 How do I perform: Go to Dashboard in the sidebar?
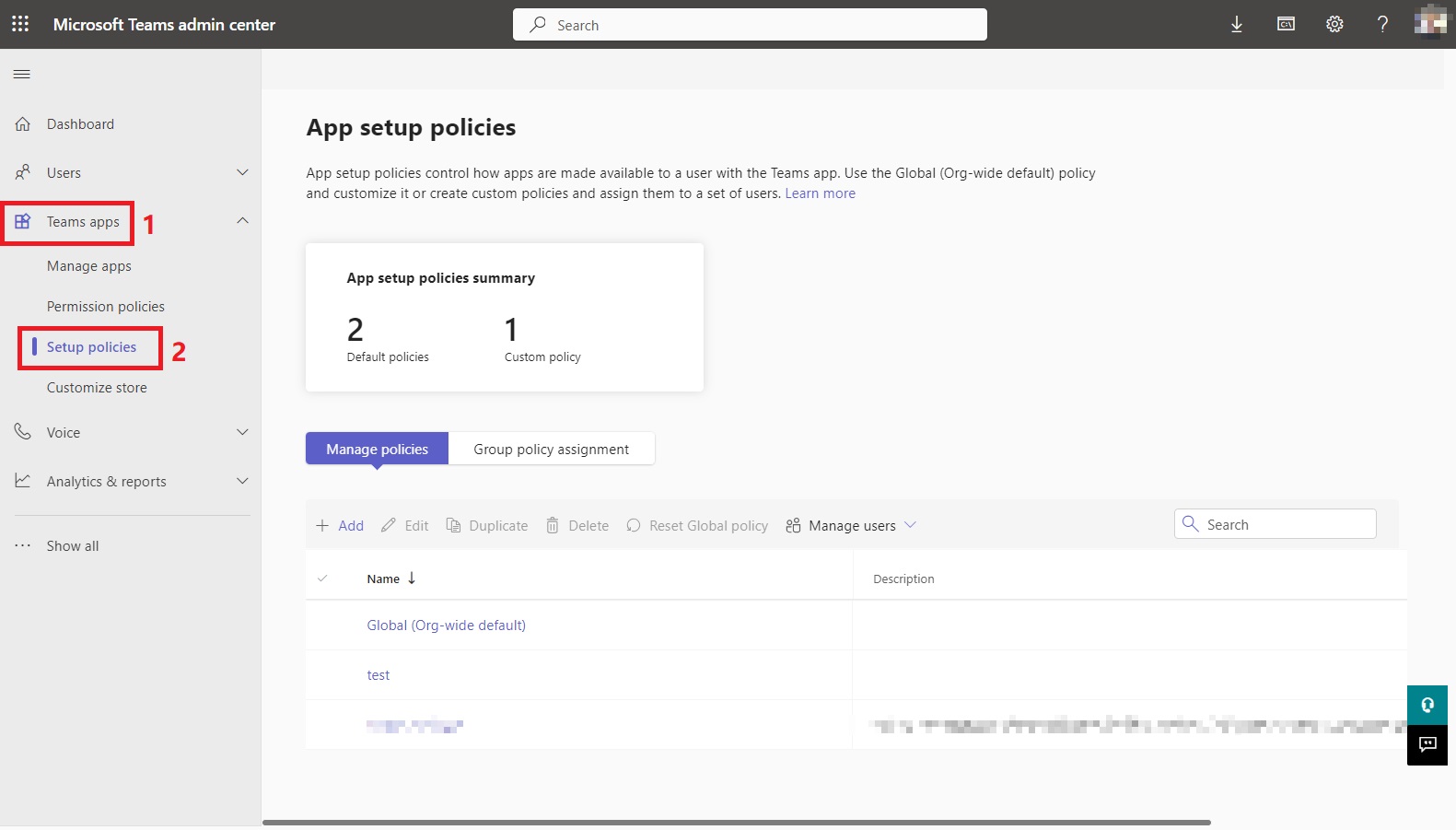point(80,123)
